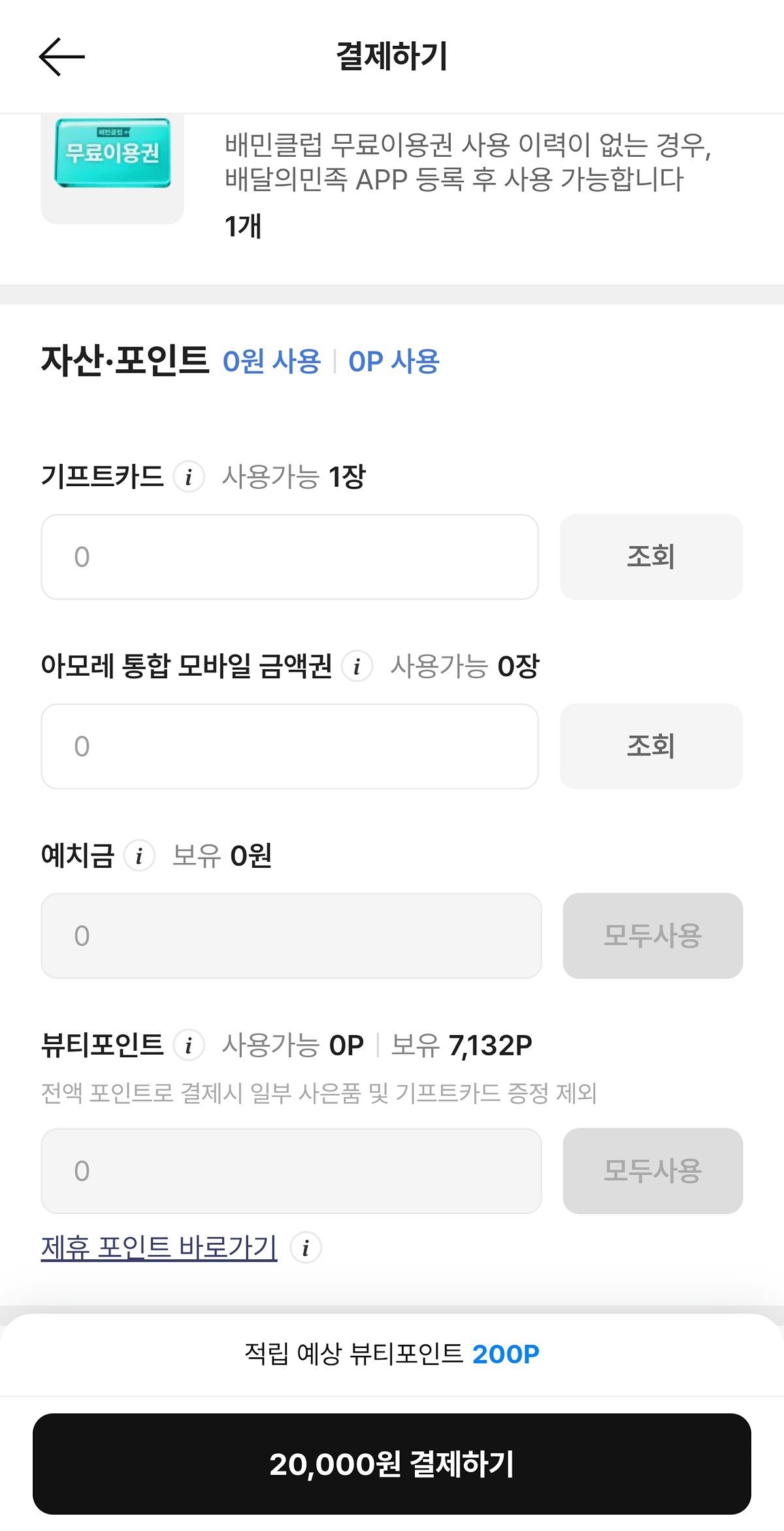Tap the 20,000원 결제하기 button
The width and height of the screenshot is (784, 1531).
(392, 1464)
